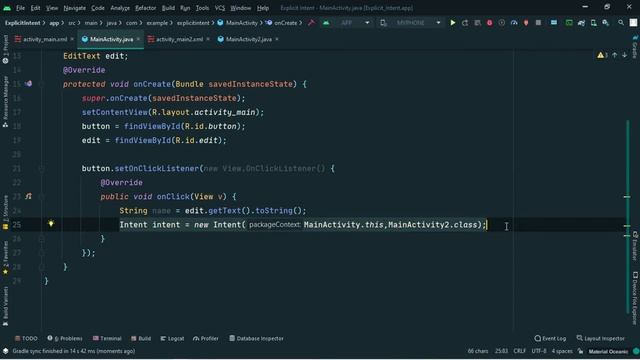Open UTF-8 file encoding selector
Image resolution: width=640 pixels, height=360 pixels.
point(539,351)
